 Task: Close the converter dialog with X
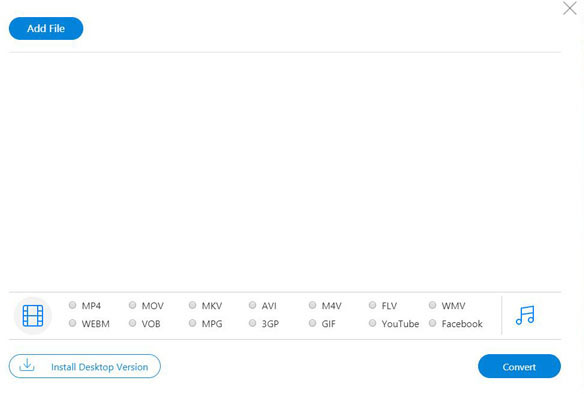[569, 8]
